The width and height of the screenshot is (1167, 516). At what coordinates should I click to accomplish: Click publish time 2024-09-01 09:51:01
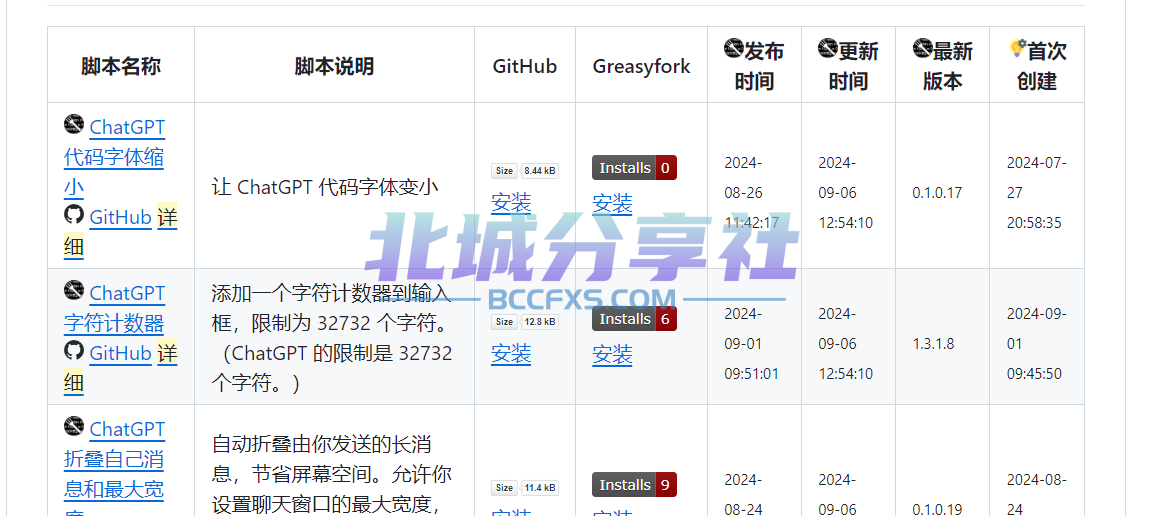[x=752, y=344]
